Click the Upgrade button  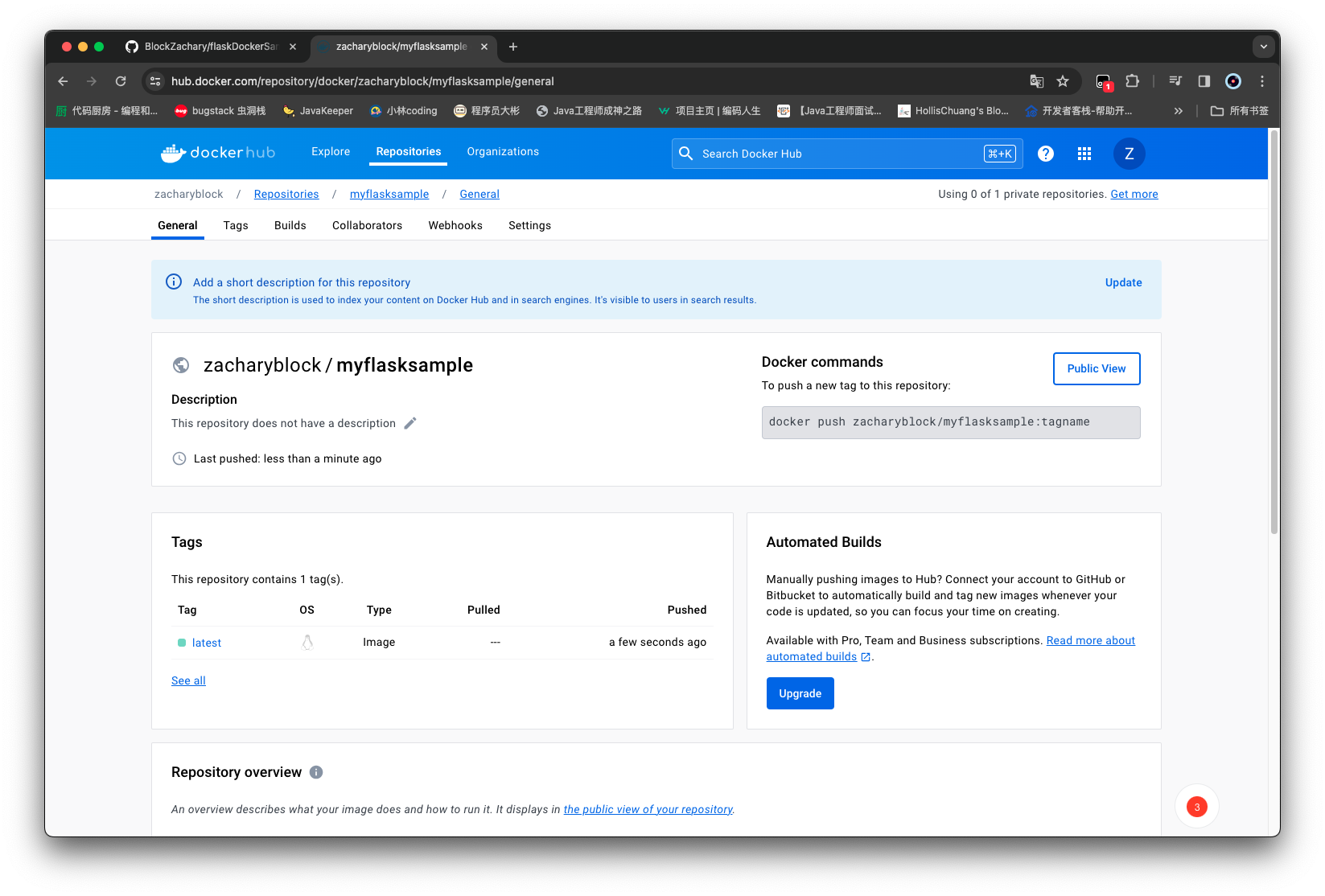coord(800,693)
